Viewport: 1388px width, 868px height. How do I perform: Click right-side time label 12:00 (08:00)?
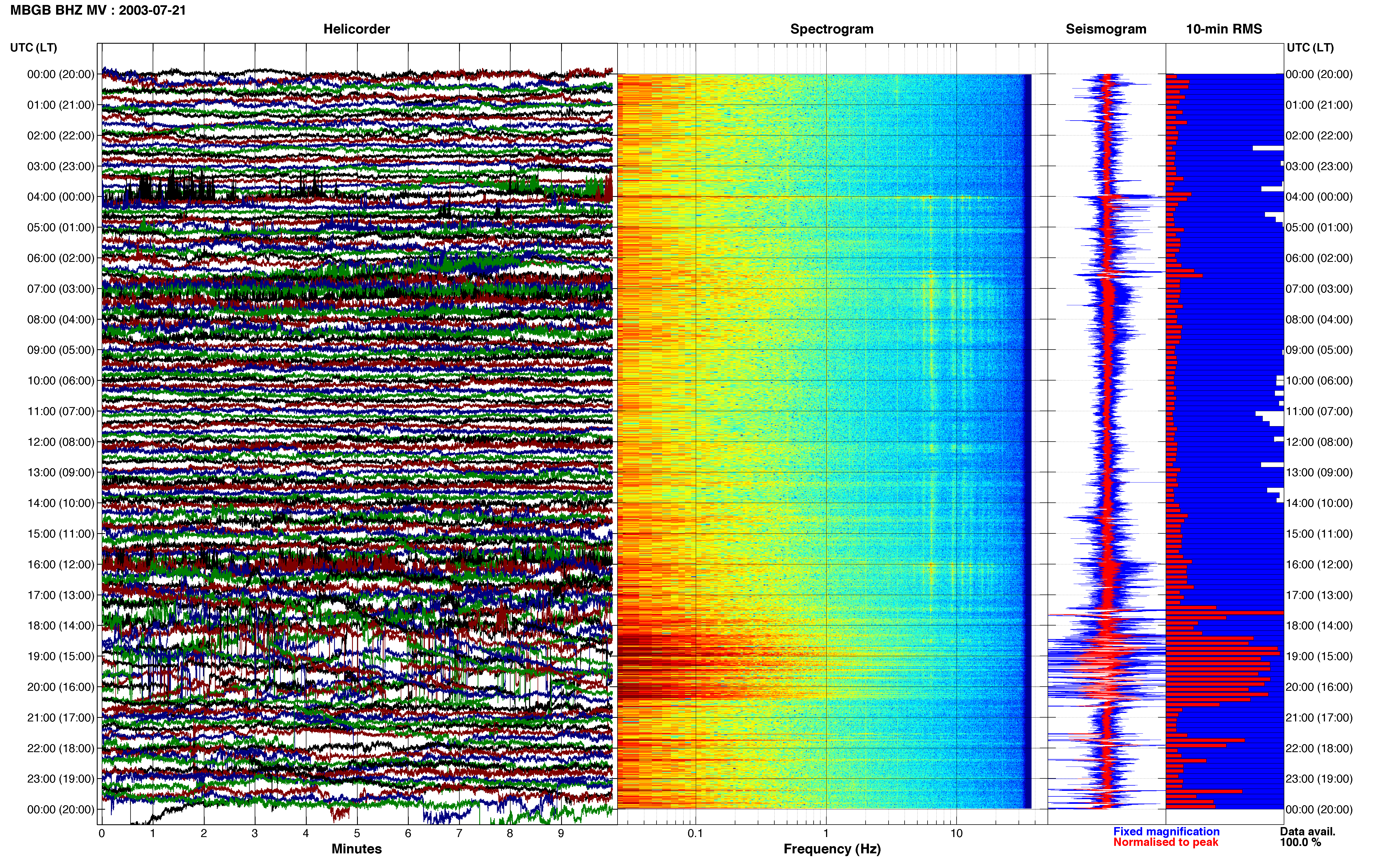[x=1319, y=442]
